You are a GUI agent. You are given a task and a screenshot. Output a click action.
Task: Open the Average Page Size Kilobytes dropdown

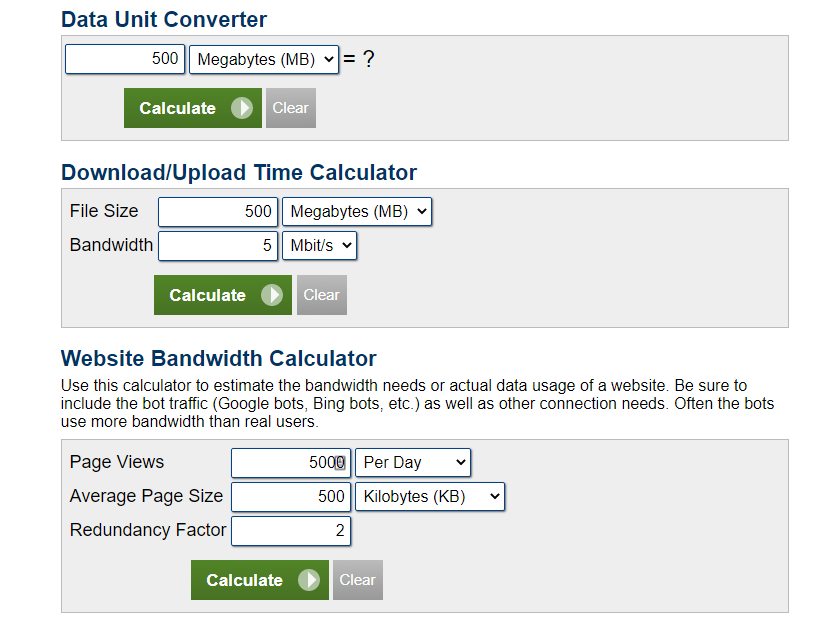[429, 496]
